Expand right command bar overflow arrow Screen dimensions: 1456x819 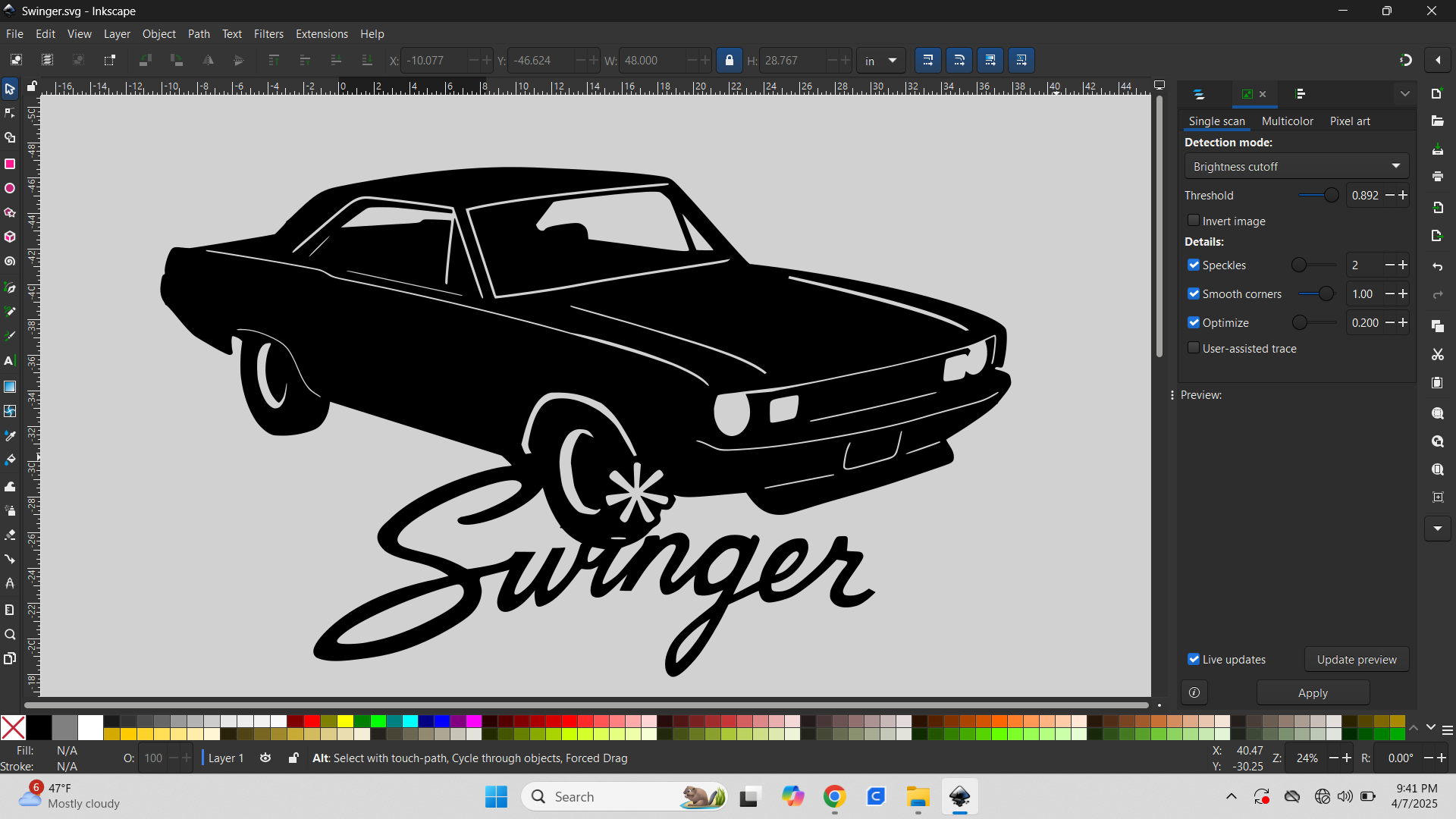[1437, 529]
